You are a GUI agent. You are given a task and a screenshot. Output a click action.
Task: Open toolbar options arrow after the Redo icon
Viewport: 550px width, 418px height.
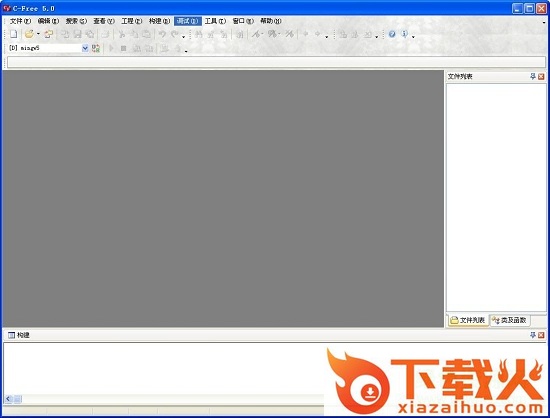click(x=183, y=36)
